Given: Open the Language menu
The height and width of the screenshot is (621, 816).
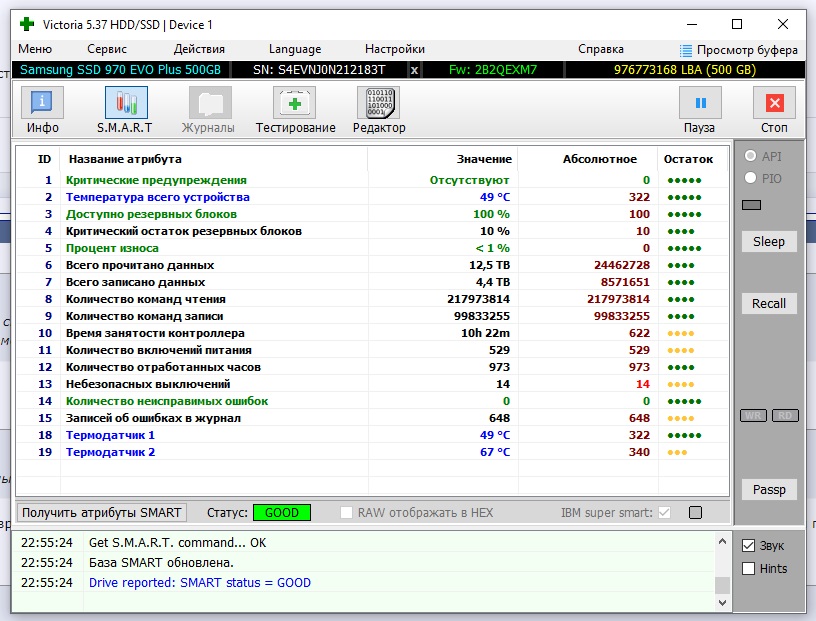Looking at the screenshot, I should [295, 49].
